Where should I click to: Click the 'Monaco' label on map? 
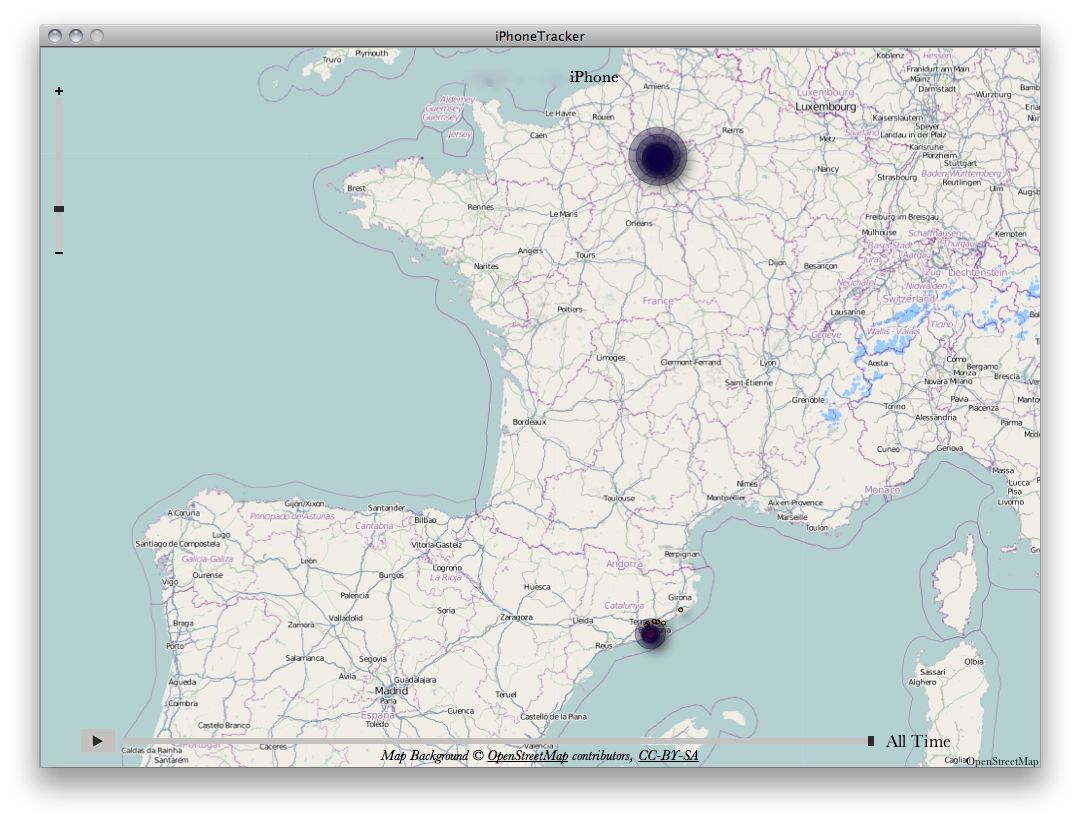(882, 490)
